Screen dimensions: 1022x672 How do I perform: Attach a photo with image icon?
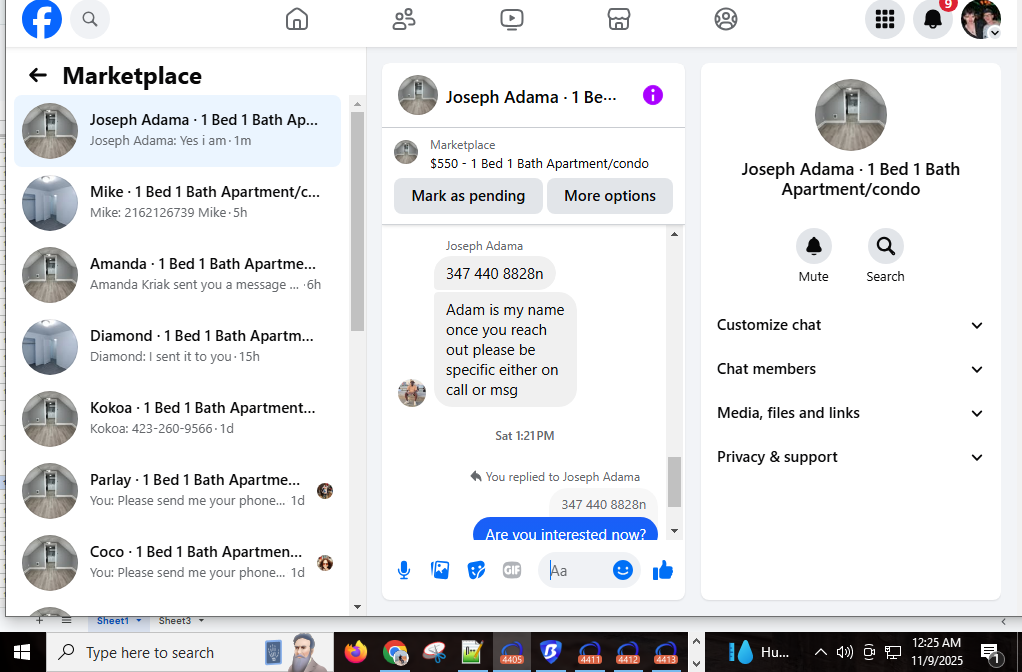[440, 570]
